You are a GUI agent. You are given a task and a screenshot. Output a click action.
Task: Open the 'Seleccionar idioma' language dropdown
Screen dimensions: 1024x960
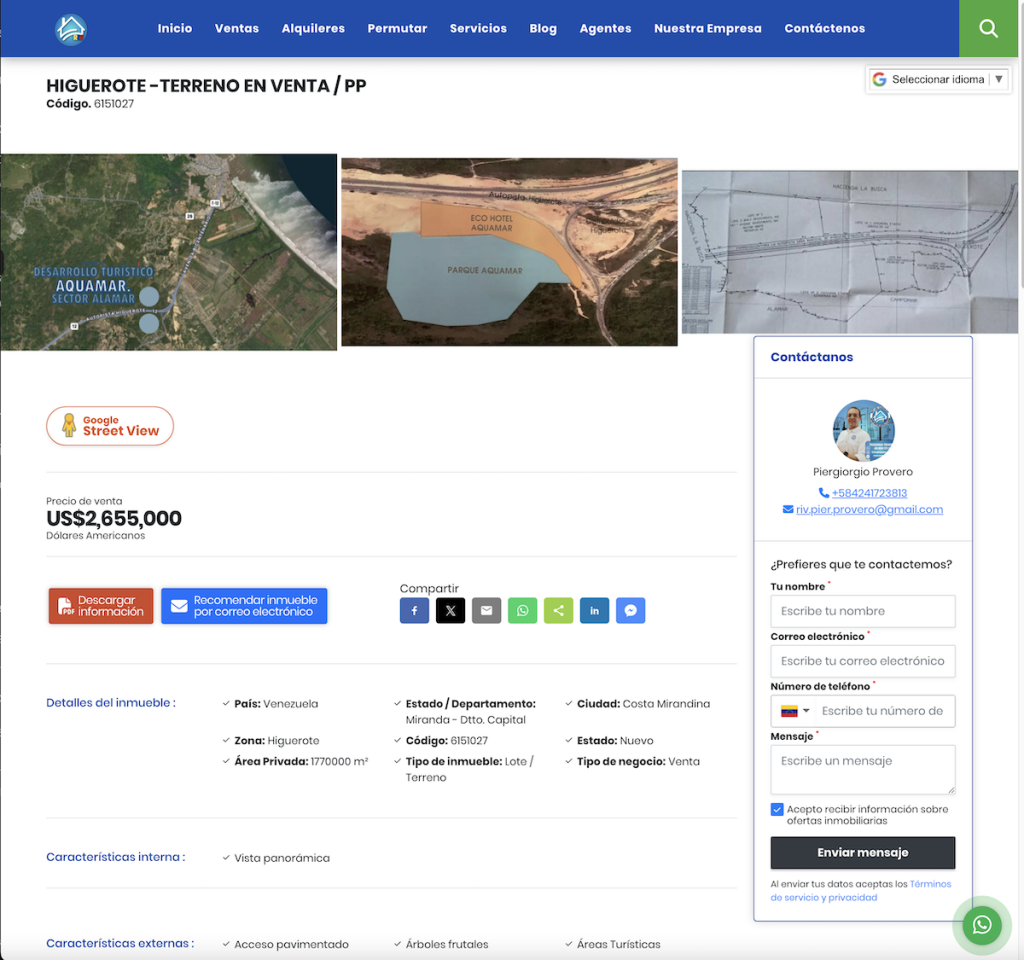(x=936, y=79)
